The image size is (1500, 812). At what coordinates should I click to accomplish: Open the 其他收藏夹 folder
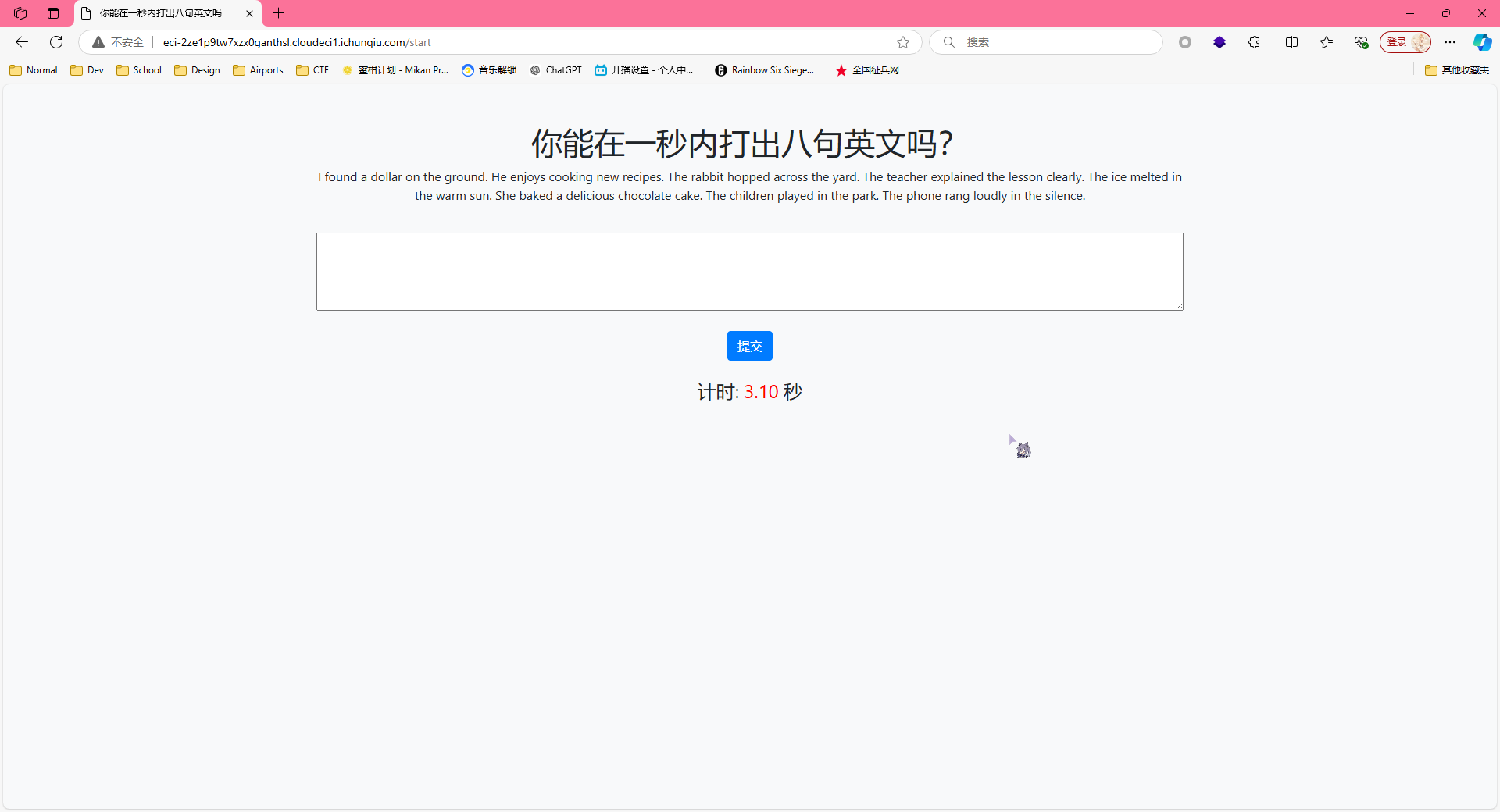tap(1457, 70)
